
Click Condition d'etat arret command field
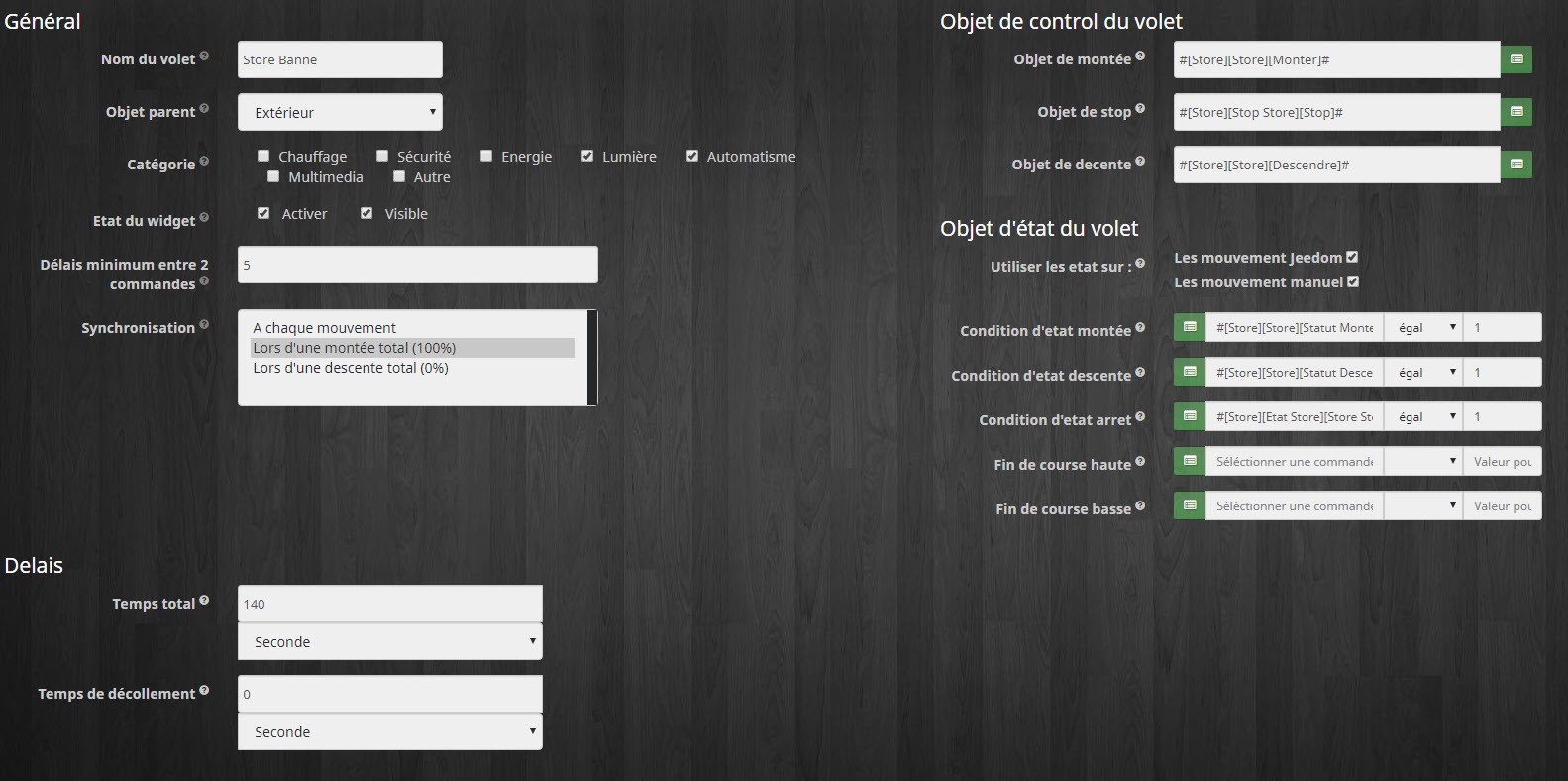click(1295, 416)
